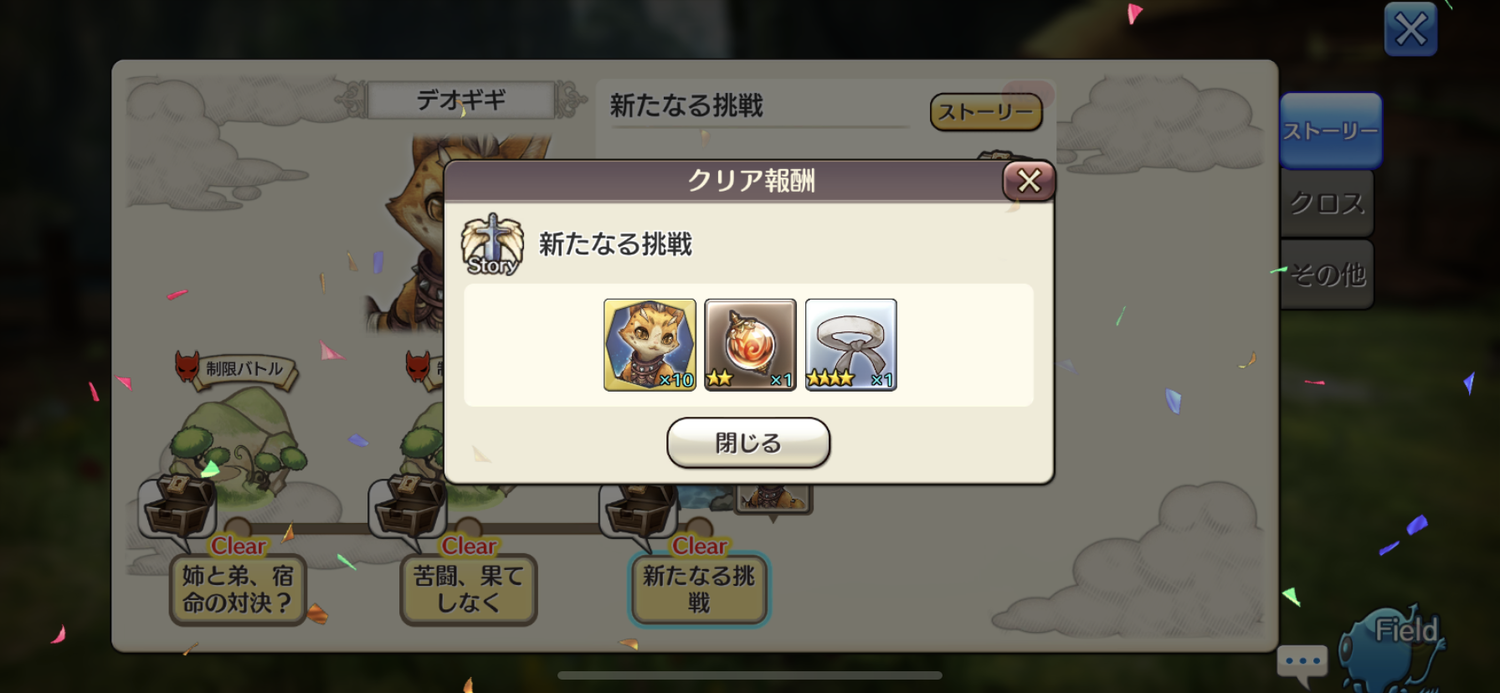Open treasure chest above 苦闘、果てしなく

409,506
